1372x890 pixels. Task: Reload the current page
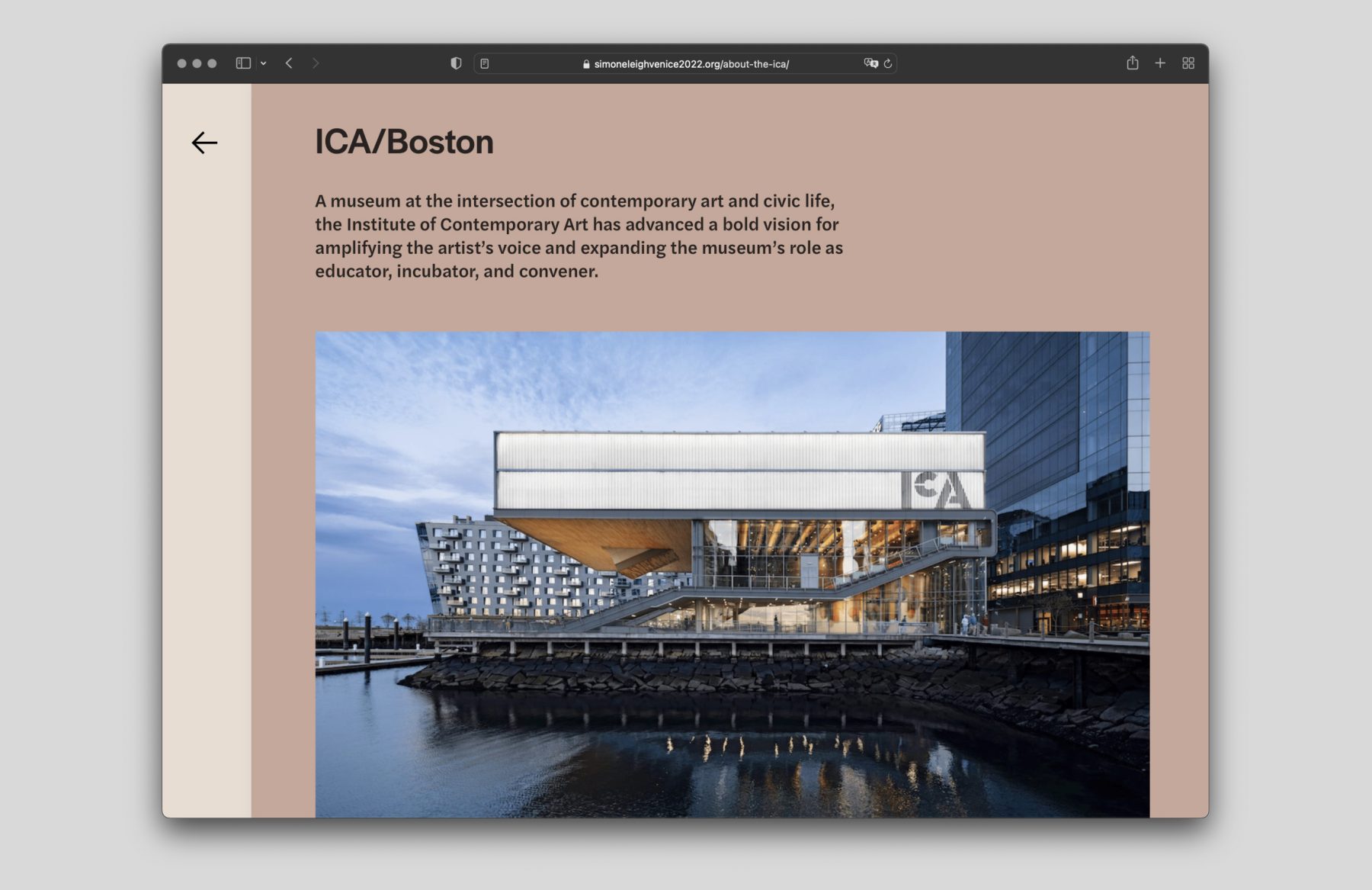pos(888,64)
